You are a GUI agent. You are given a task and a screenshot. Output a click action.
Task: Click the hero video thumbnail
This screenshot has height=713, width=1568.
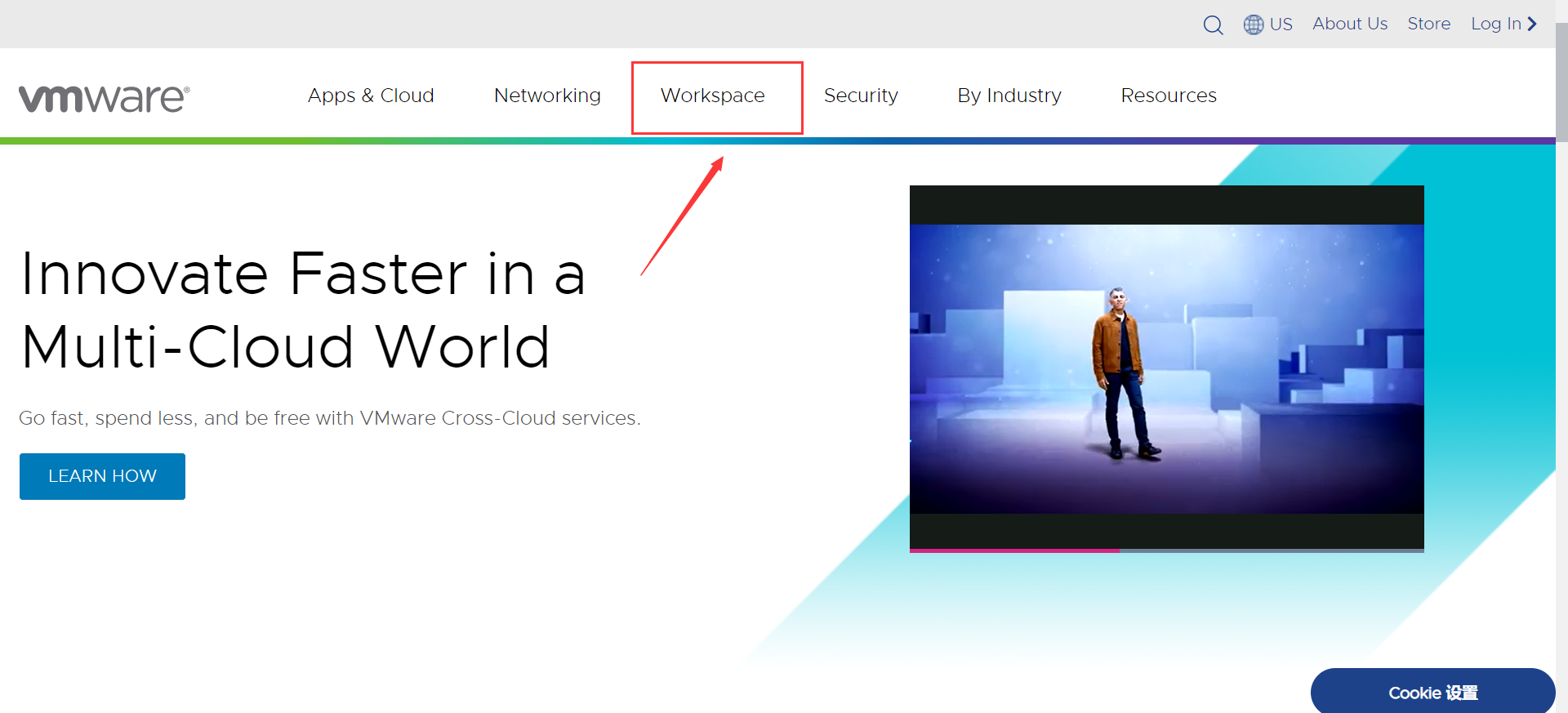coord(1167,368)
